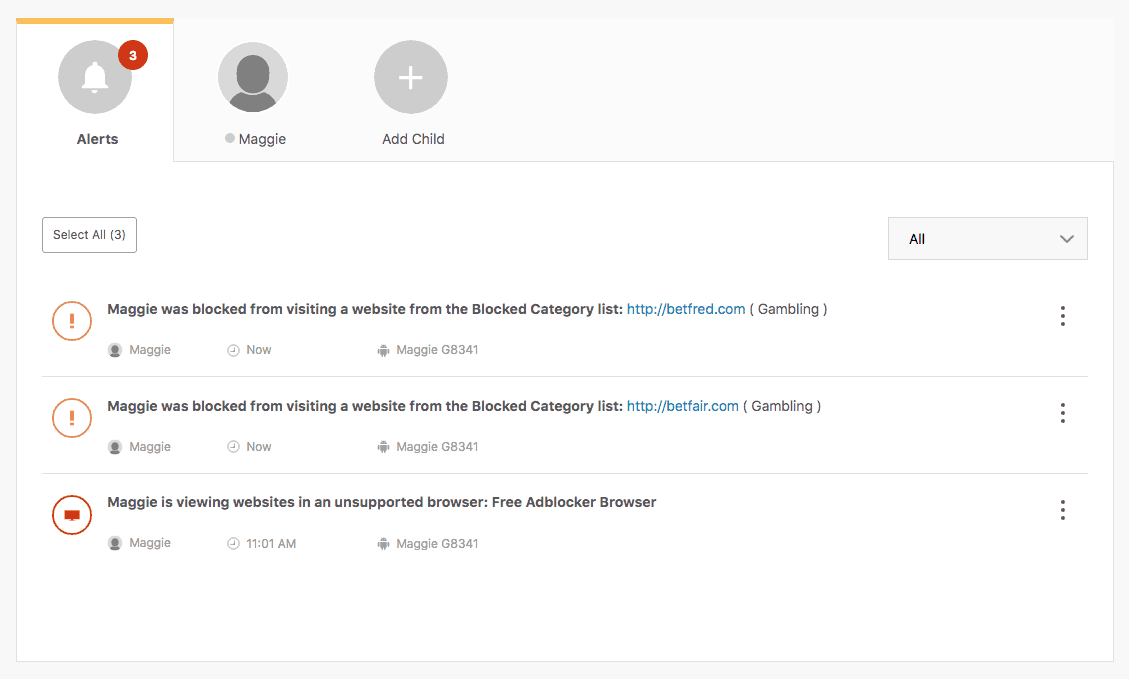The width and height of the screenshot is (1129, 679).
Task: Open the http://betfred.com link
Action: pyautogui.click(x=686, y=309)
